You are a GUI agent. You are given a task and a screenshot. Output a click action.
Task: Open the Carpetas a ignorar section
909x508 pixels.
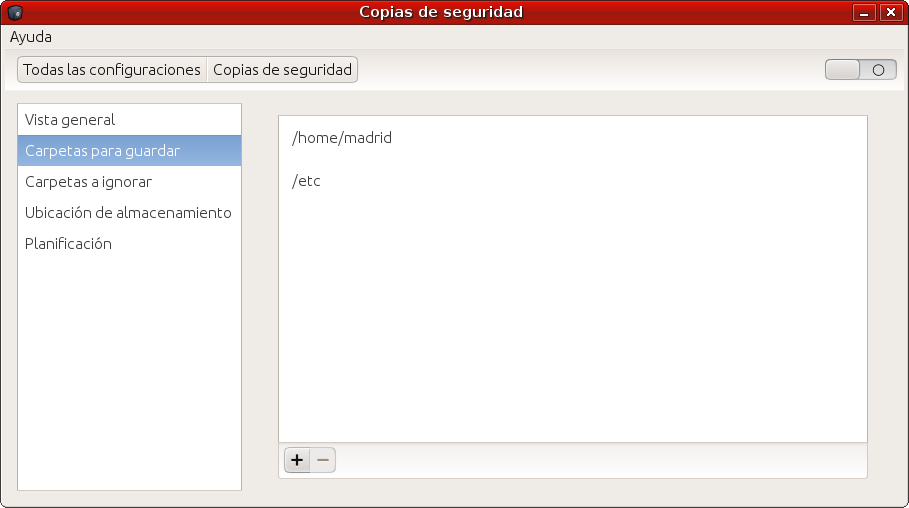click(x=88, y=182)
